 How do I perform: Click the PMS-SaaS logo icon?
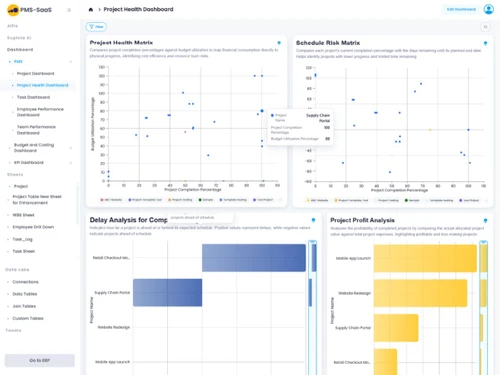point(13,10)
